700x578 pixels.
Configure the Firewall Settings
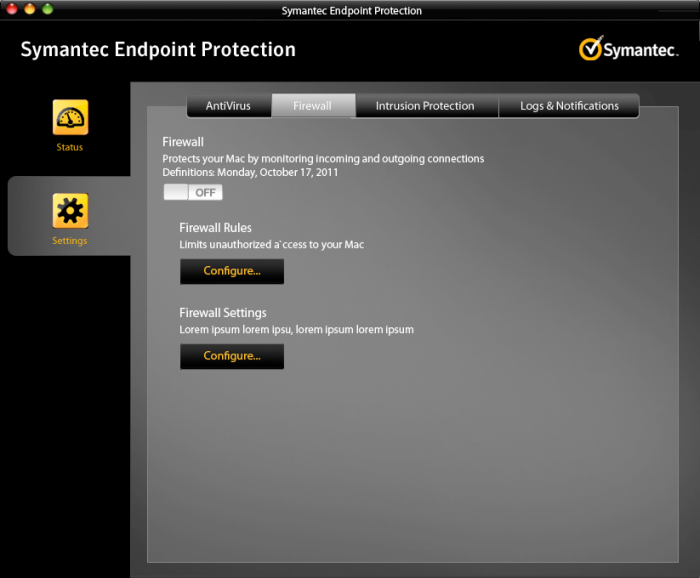pos(232,356)
